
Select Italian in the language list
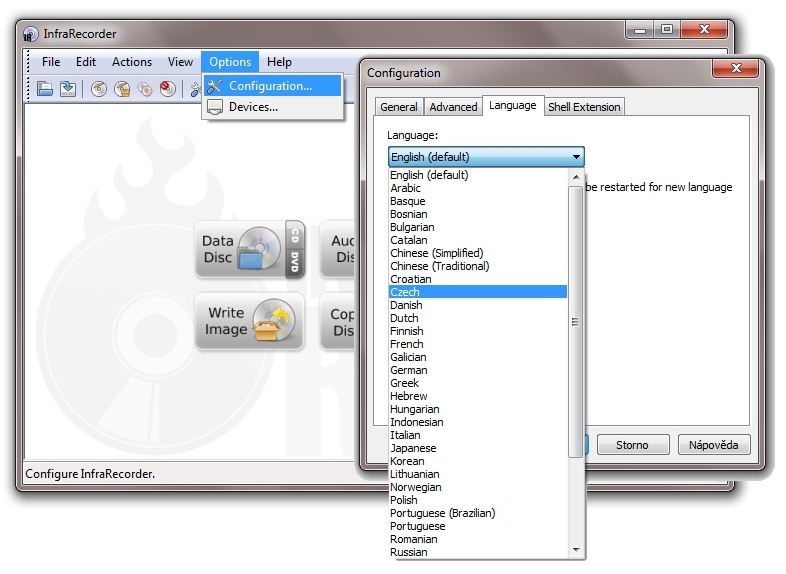pos(478,435)
